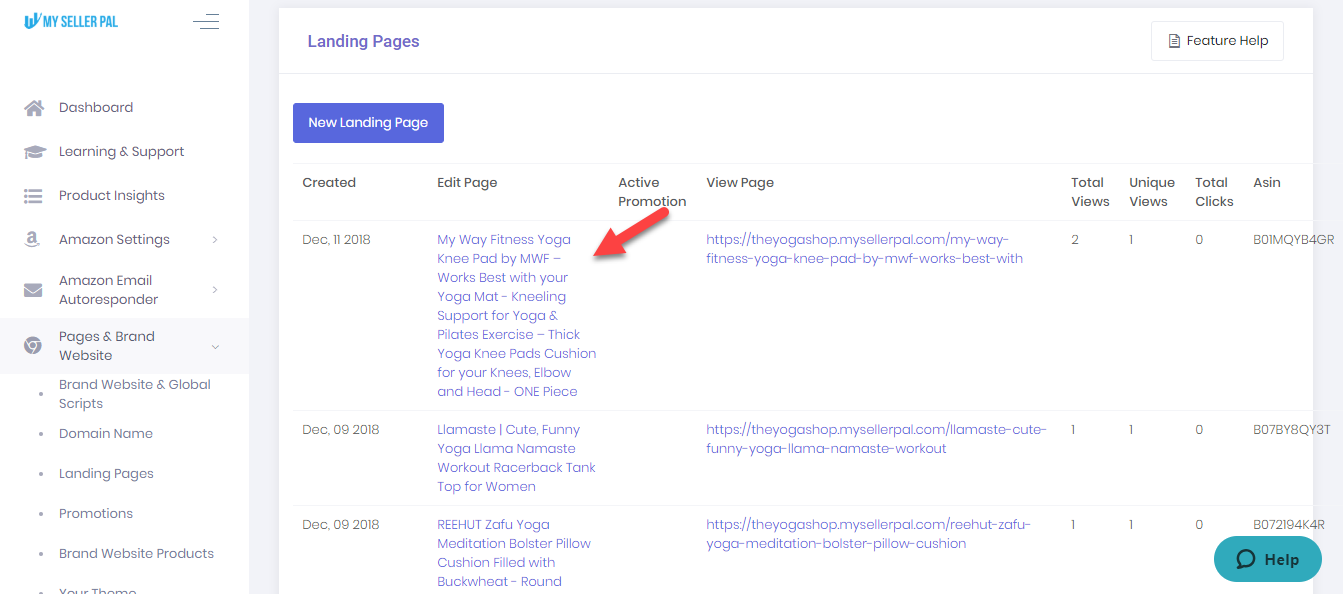Open Feature Help

(1217, 41)
